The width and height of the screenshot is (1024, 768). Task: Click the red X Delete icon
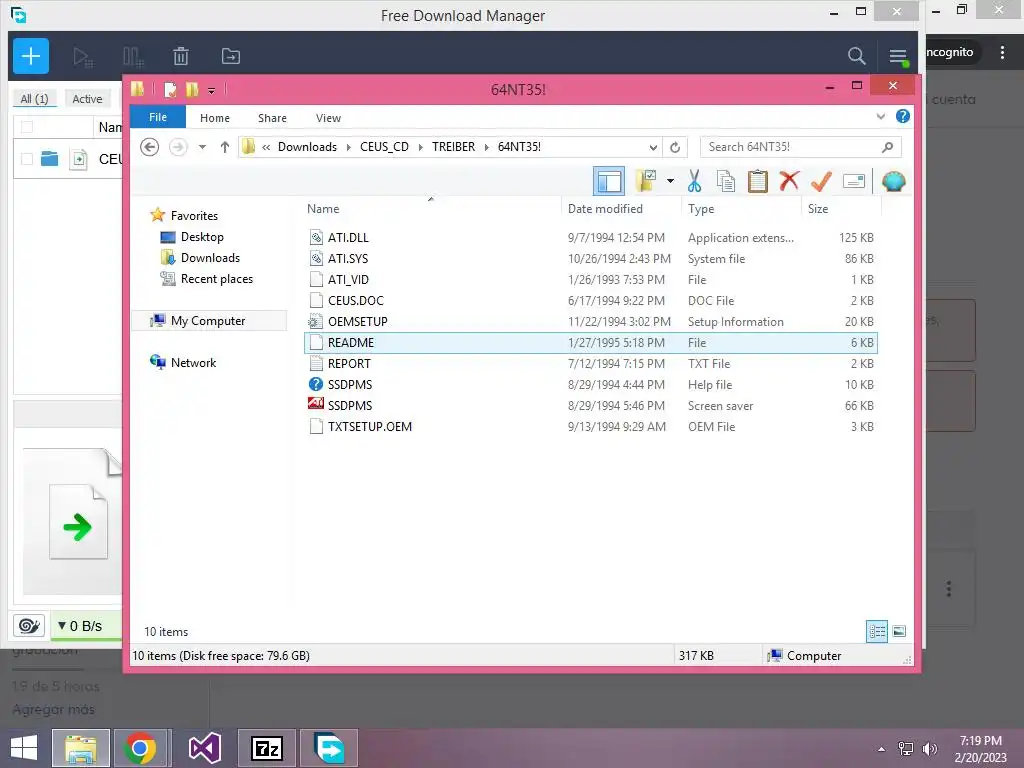coord(789,180)
